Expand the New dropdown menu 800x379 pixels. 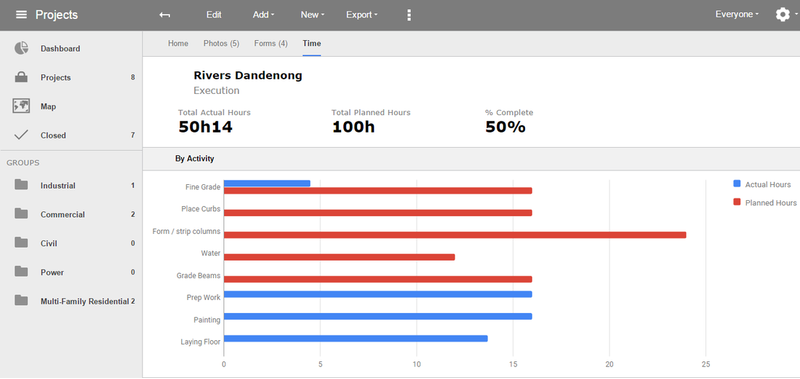tap(312, 15)
